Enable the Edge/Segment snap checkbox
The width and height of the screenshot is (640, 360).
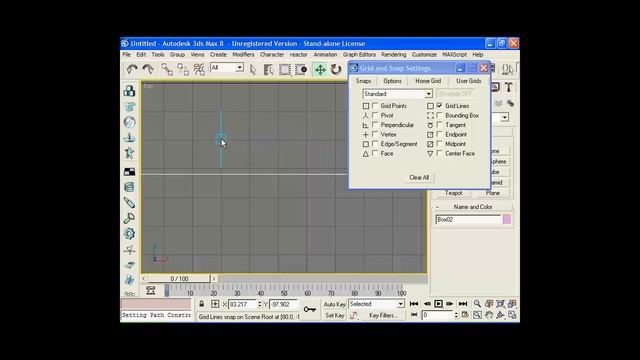pos(375,144)
